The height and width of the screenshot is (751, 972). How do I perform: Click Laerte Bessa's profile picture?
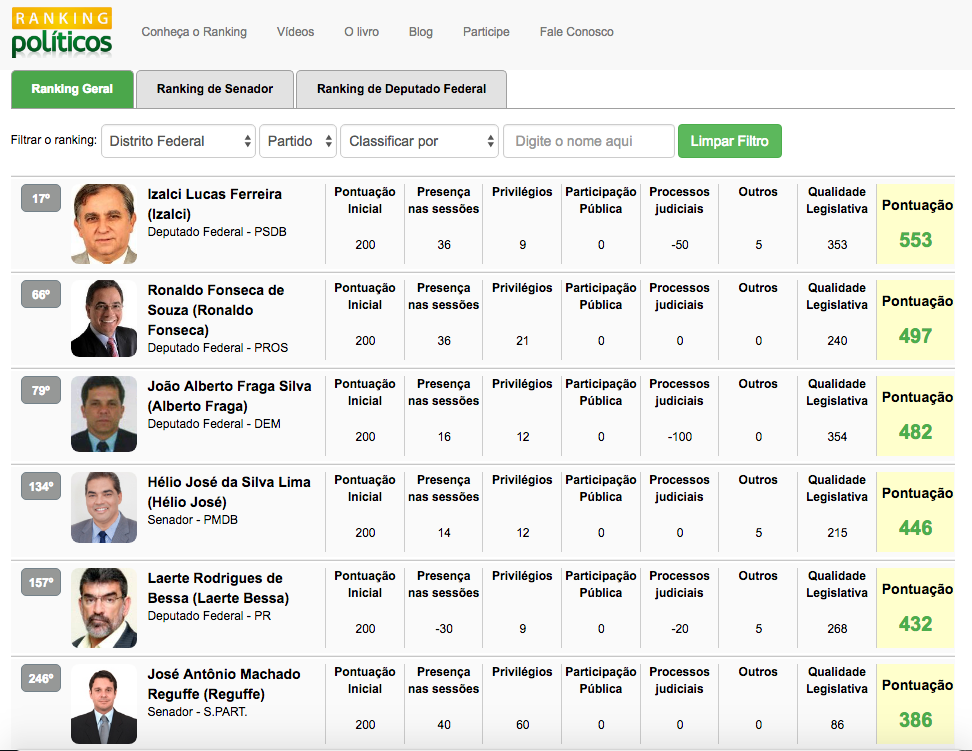[104, 607]
